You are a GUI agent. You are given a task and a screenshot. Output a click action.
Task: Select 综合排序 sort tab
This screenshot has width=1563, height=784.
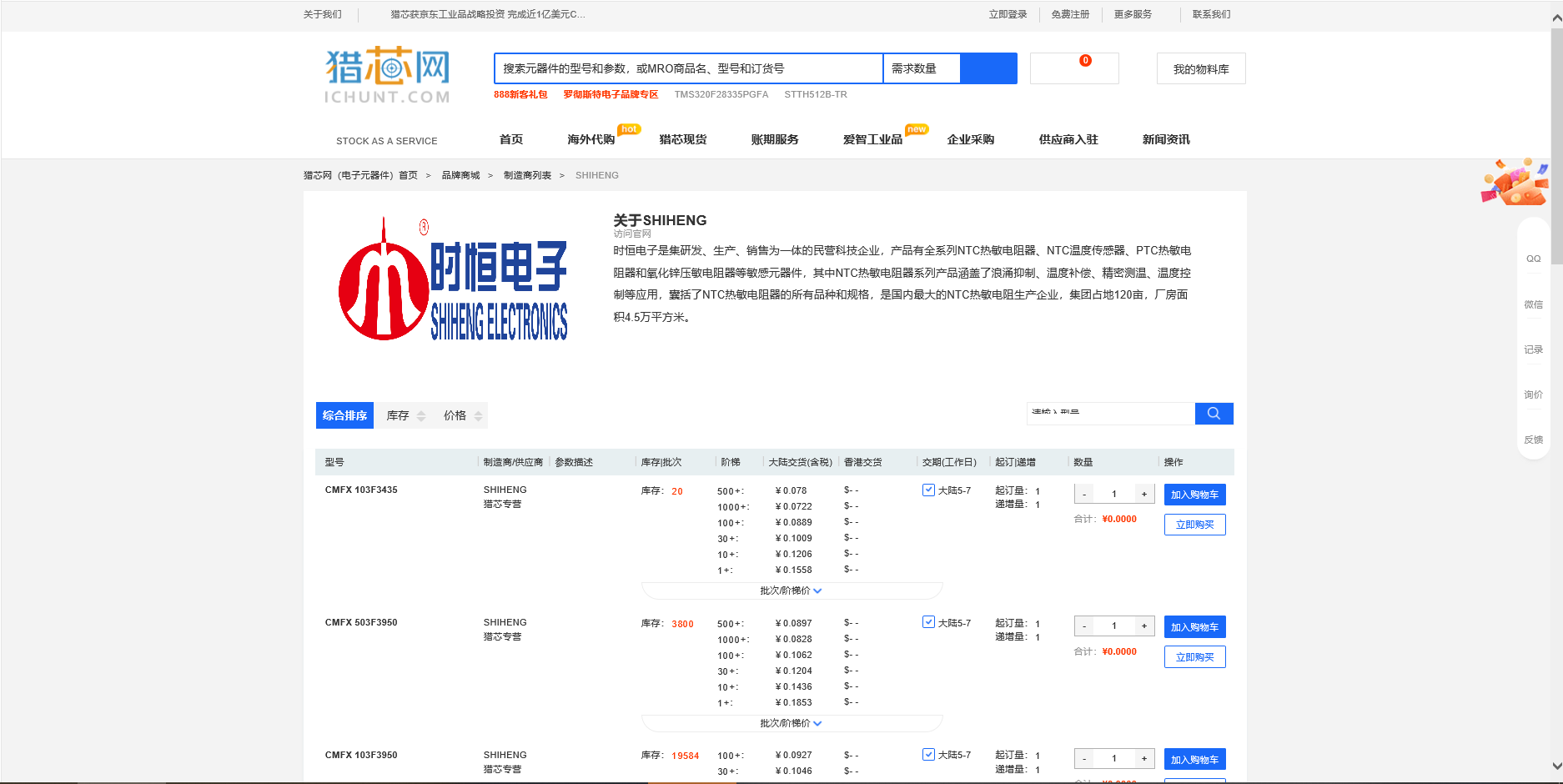[x=344, y=415]
